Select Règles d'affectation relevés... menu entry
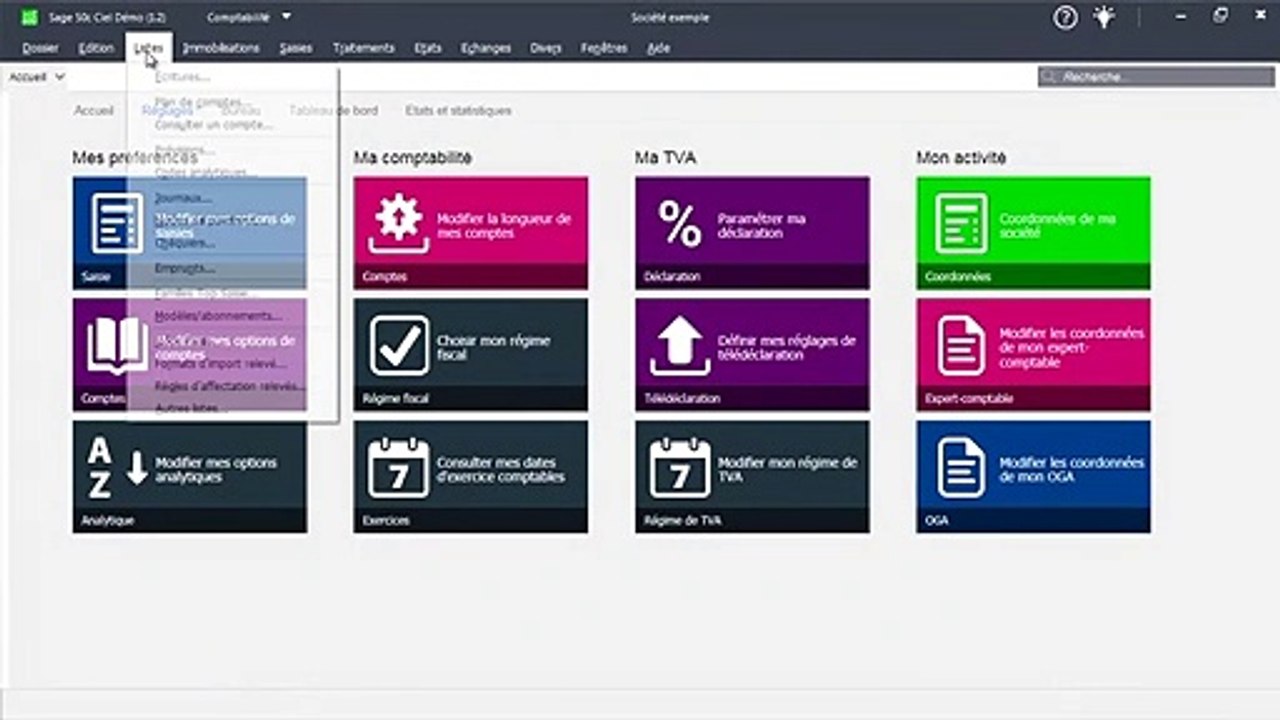The image size is (1280, 720). coord(232,386)
